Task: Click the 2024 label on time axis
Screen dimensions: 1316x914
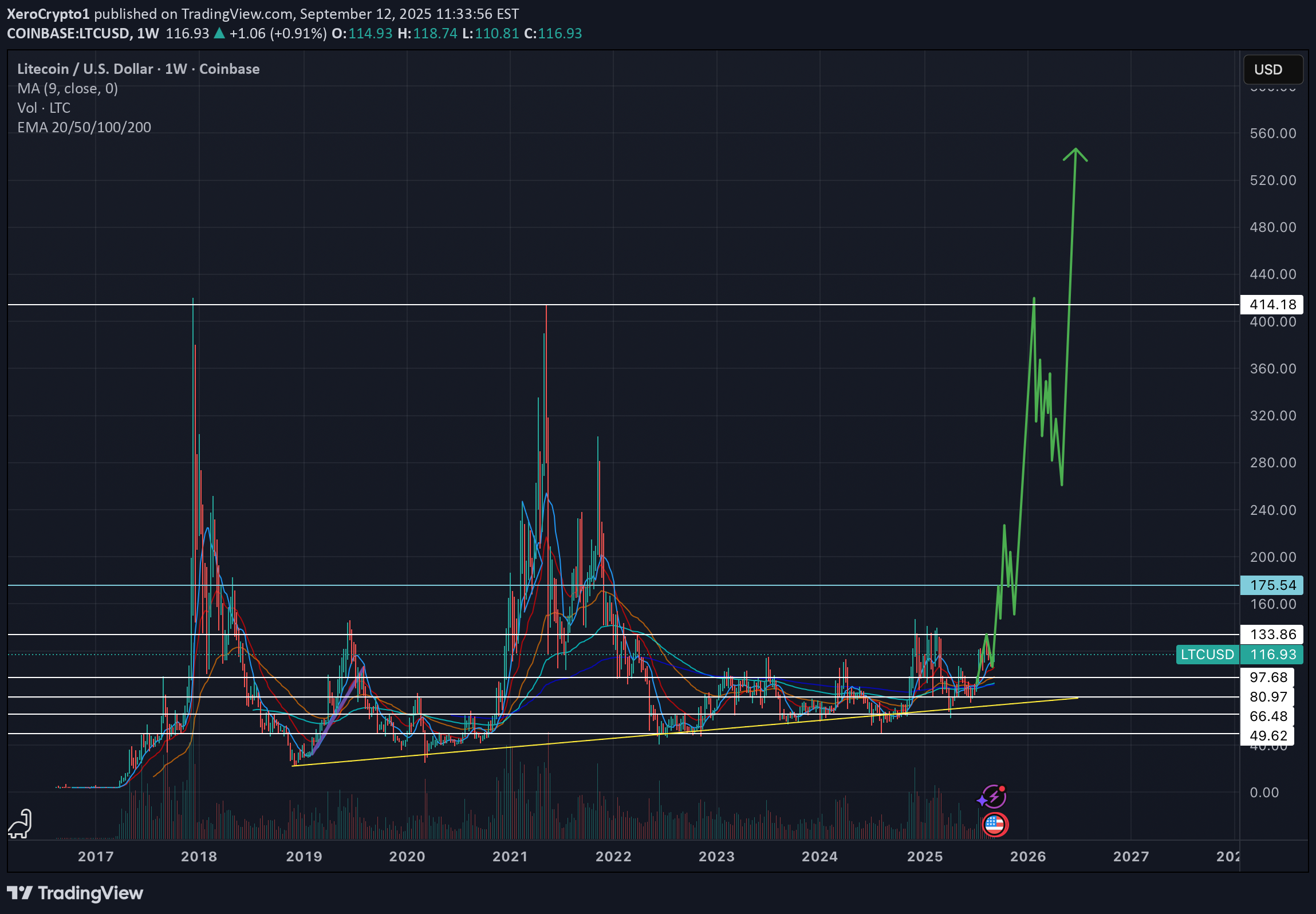Action: point(819,856)
